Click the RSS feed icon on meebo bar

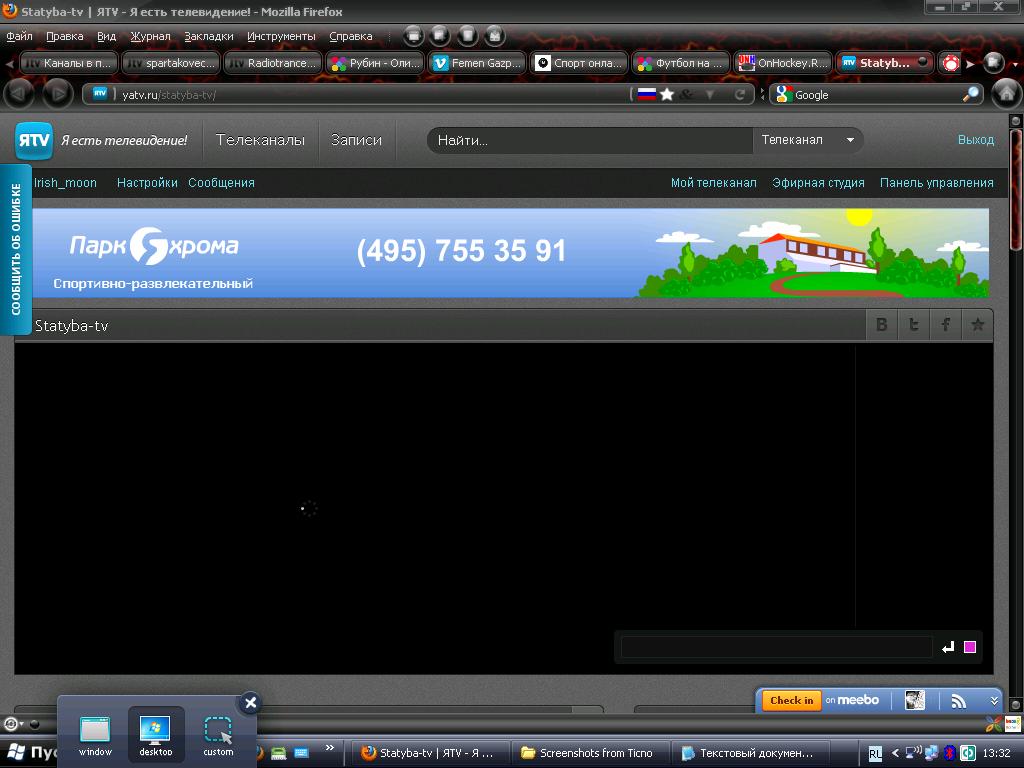(x=958, y=701)
